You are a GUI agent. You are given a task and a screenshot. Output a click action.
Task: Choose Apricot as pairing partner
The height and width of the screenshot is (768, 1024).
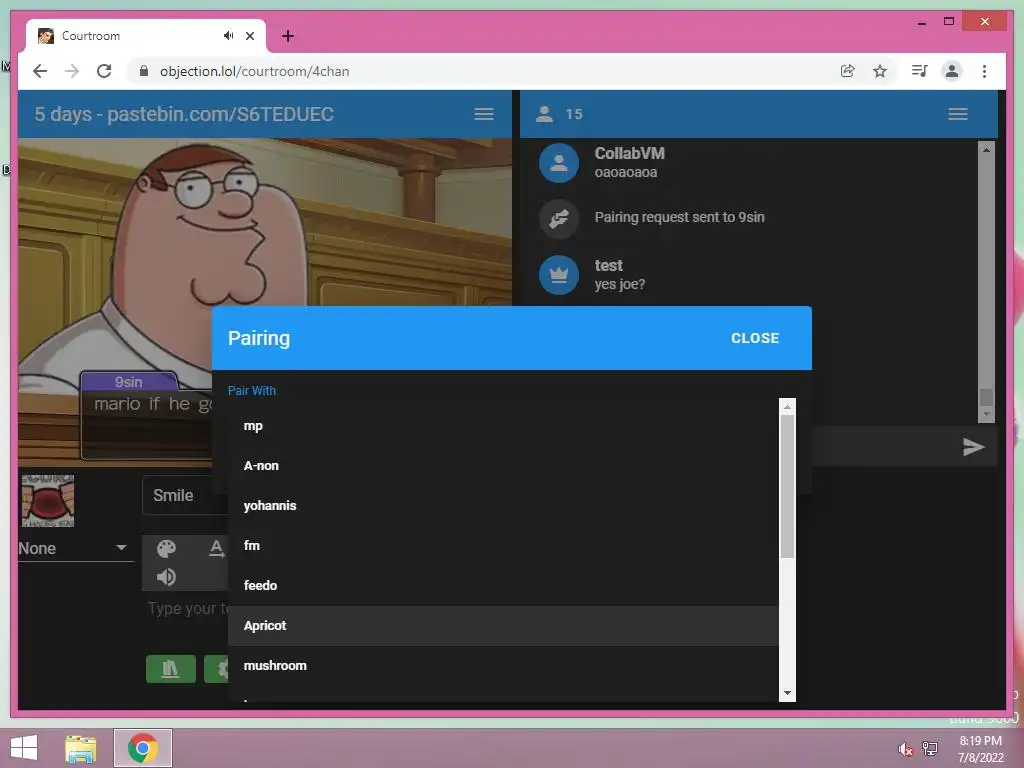503,626
